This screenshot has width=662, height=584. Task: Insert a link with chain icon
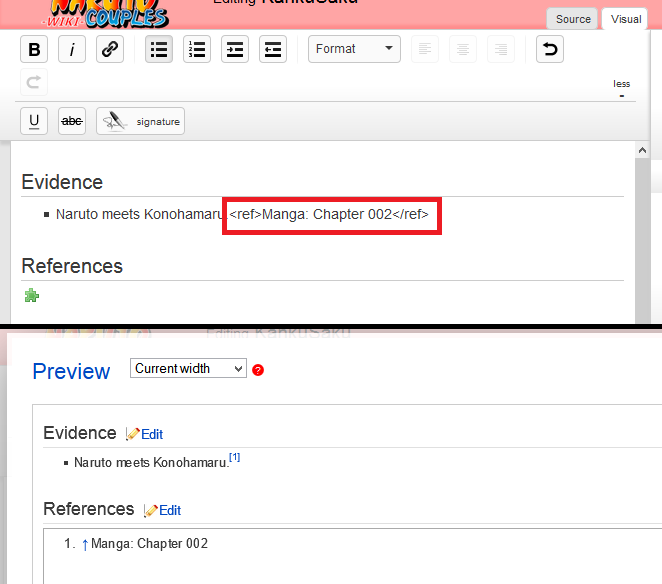pos(110,49)
